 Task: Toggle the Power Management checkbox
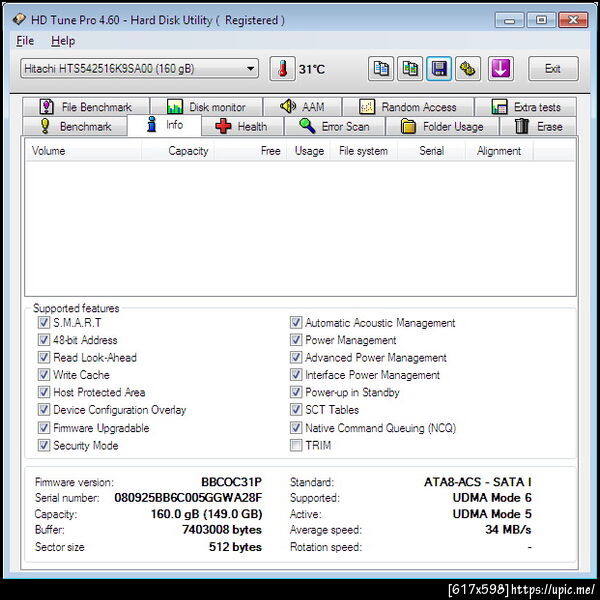296,340
